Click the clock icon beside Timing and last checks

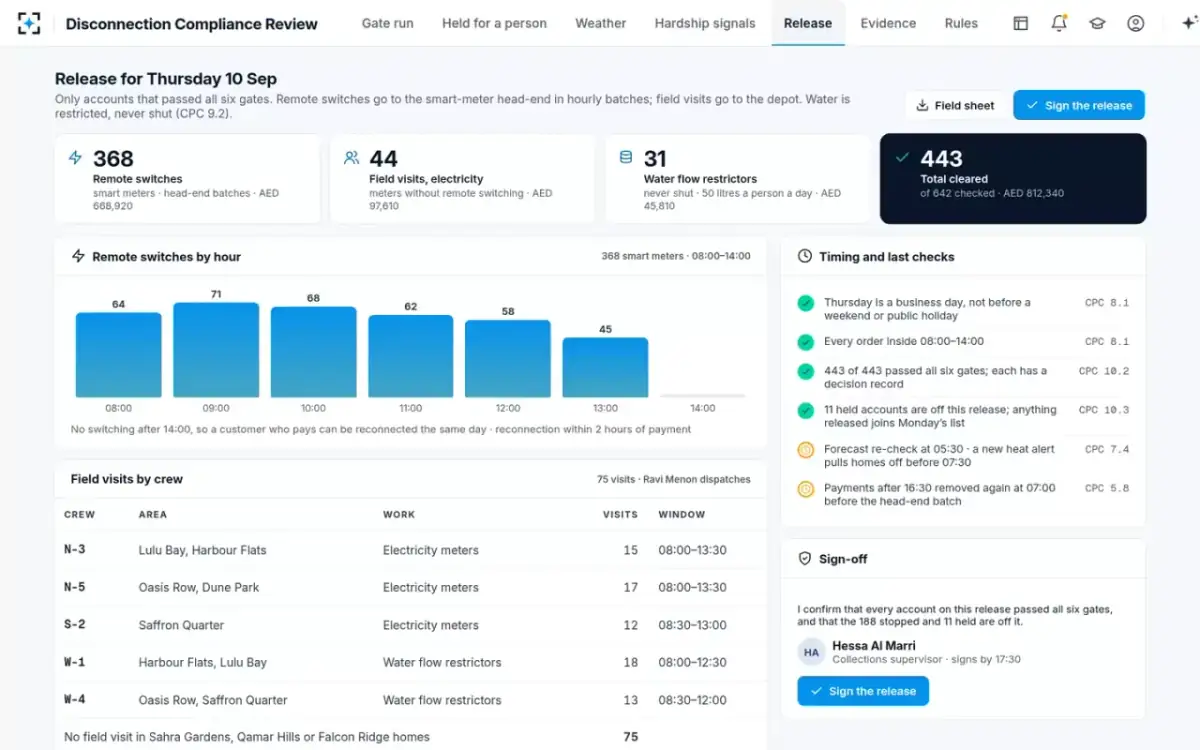click(805, 256)
